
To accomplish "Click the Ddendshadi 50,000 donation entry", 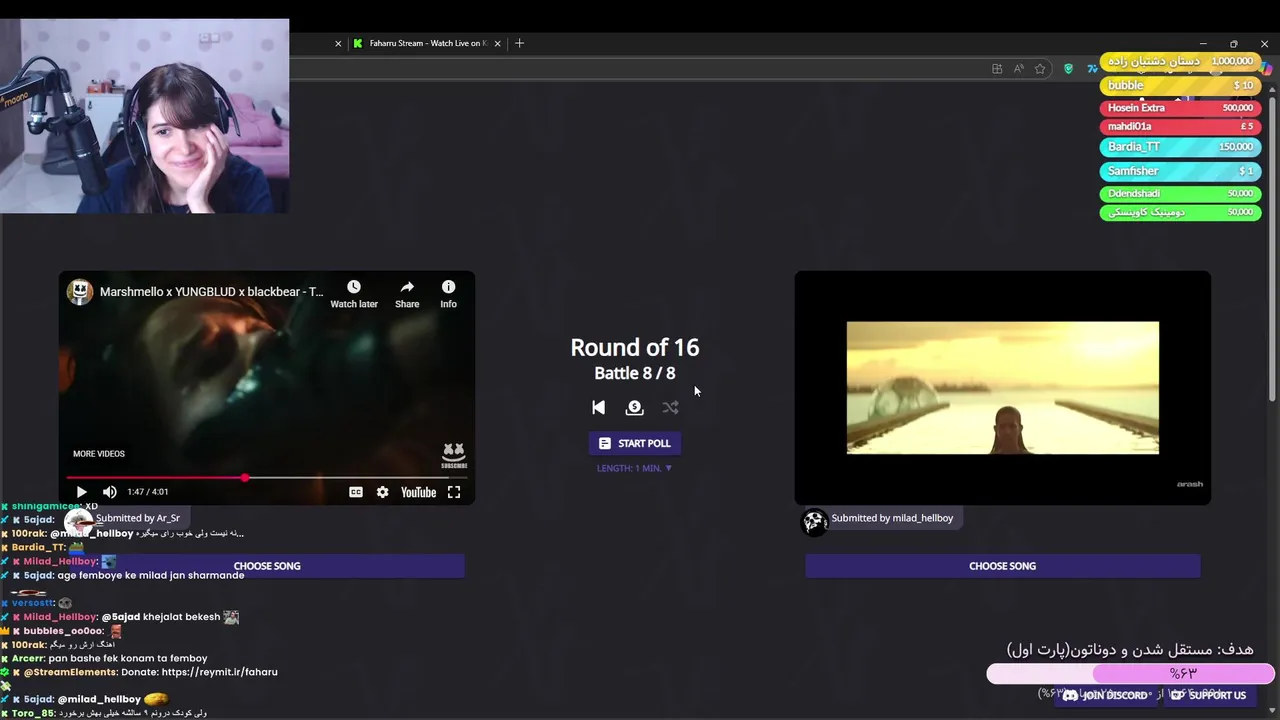I will click(x=1180, y=193).
